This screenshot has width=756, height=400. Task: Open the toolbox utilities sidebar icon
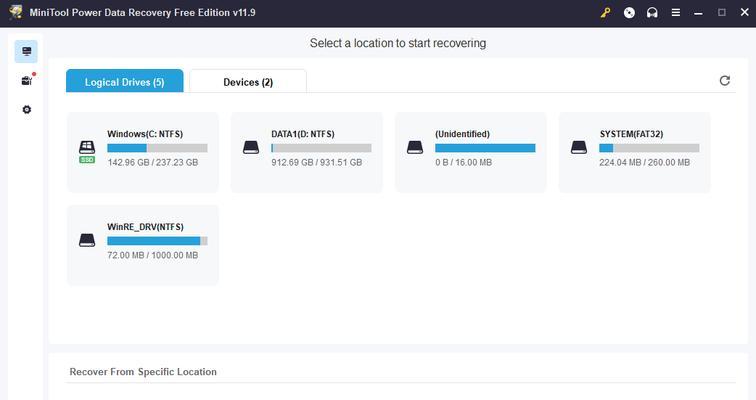pyautogui.click(x=27, y=80)
